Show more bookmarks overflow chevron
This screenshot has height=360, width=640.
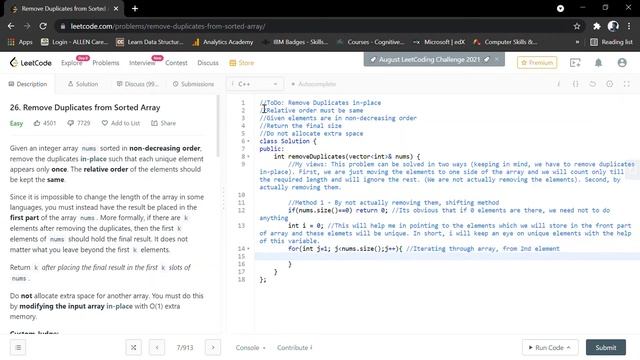(577, 42)
